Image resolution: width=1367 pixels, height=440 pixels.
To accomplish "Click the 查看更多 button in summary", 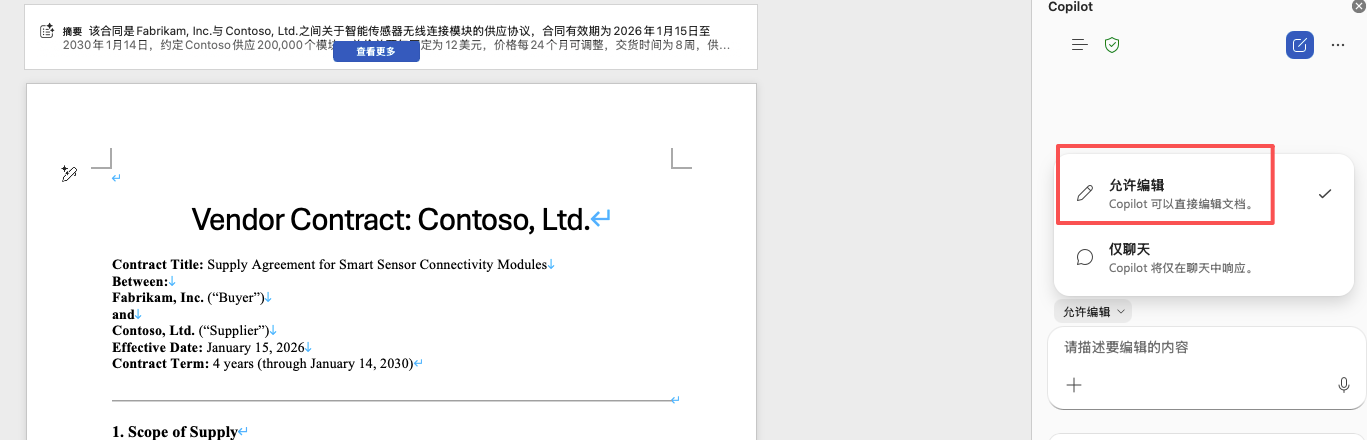I will [376, 52].
